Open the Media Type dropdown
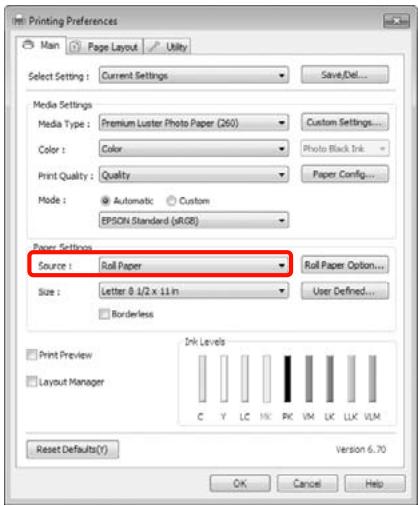 point(194,123)
